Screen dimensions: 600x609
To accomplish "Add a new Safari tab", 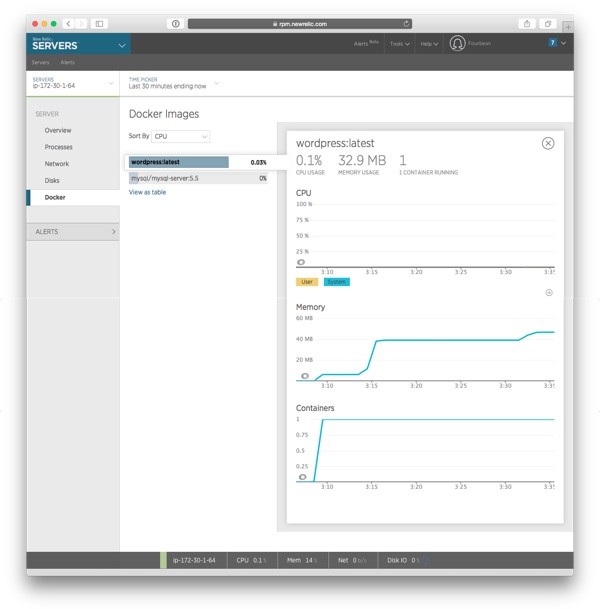I will tap(568, 27).
